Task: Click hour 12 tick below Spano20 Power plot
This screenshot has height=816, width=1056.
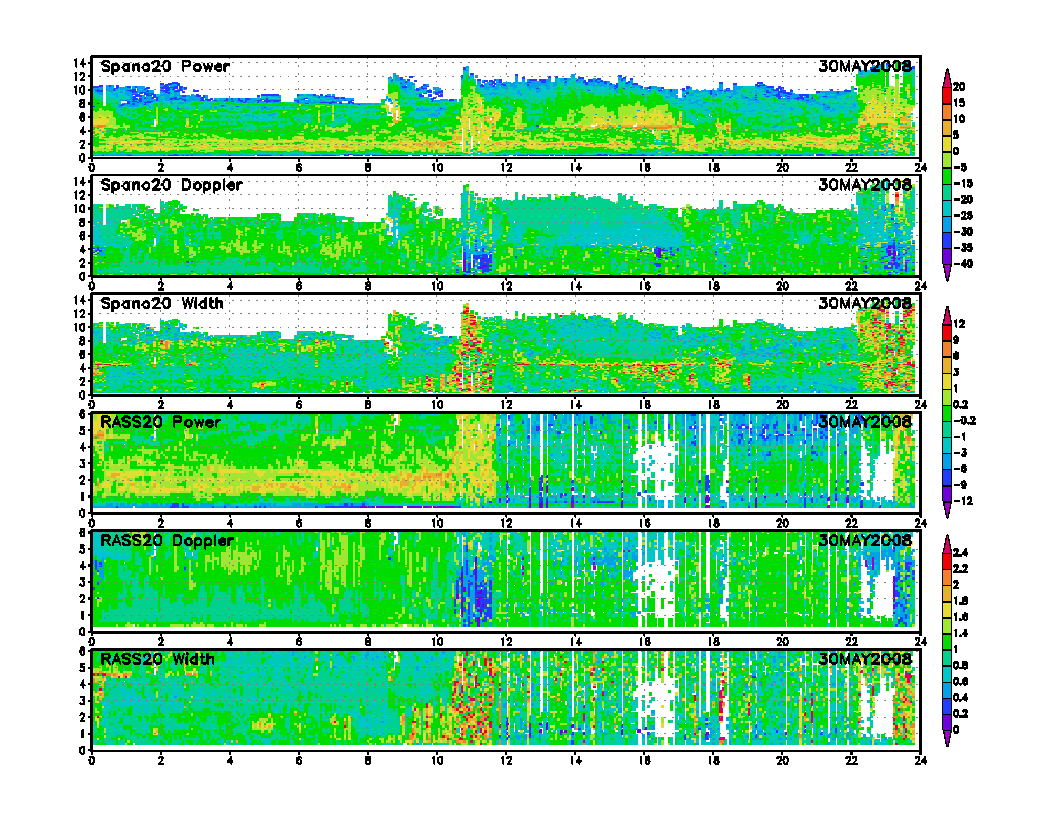Action: 506,167
